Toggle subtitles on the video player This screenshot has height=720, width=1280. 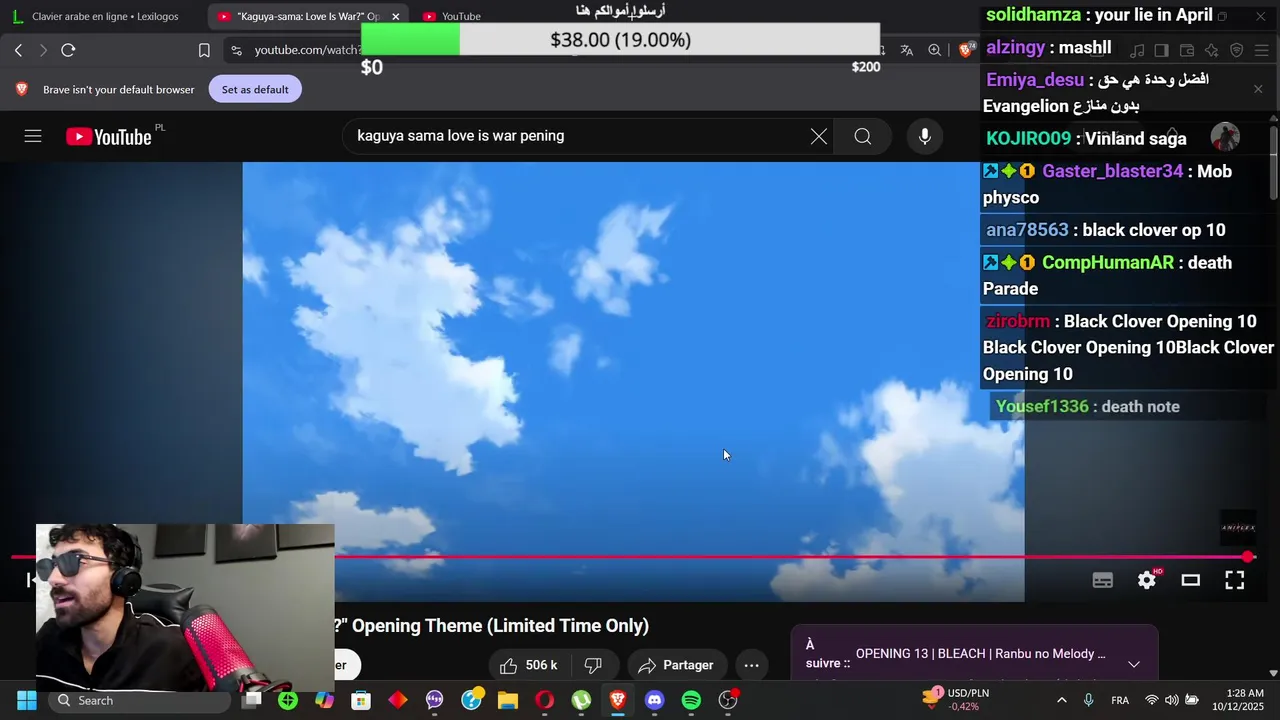click(1103, 580)
